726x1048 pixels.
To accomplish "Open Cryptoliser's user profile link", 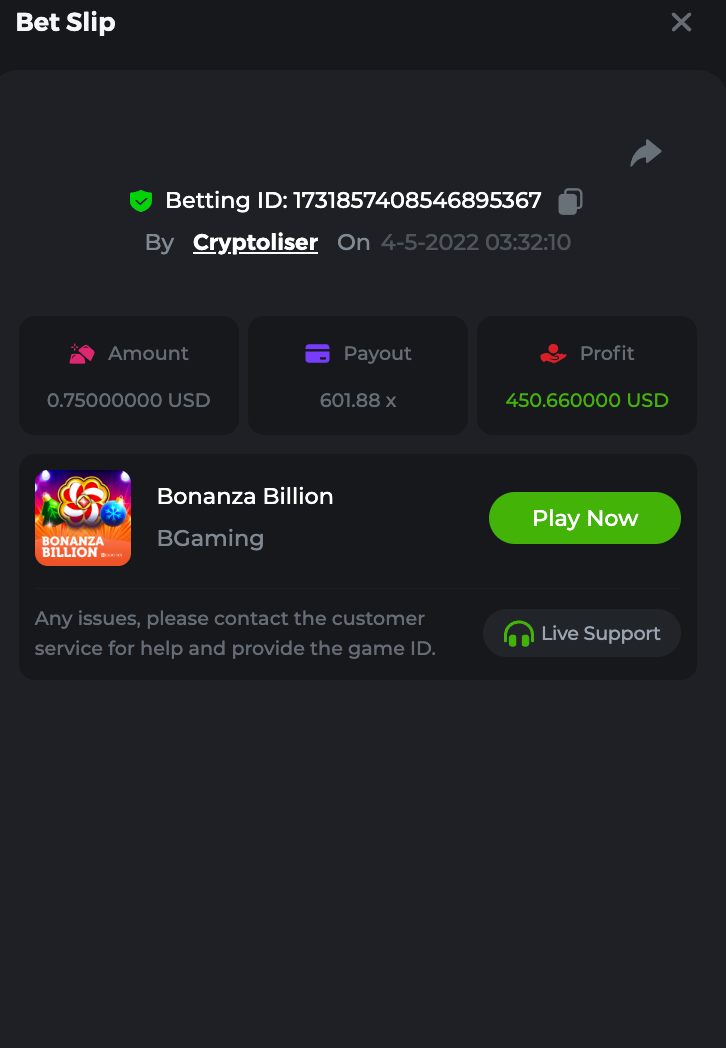I will 255,242.
